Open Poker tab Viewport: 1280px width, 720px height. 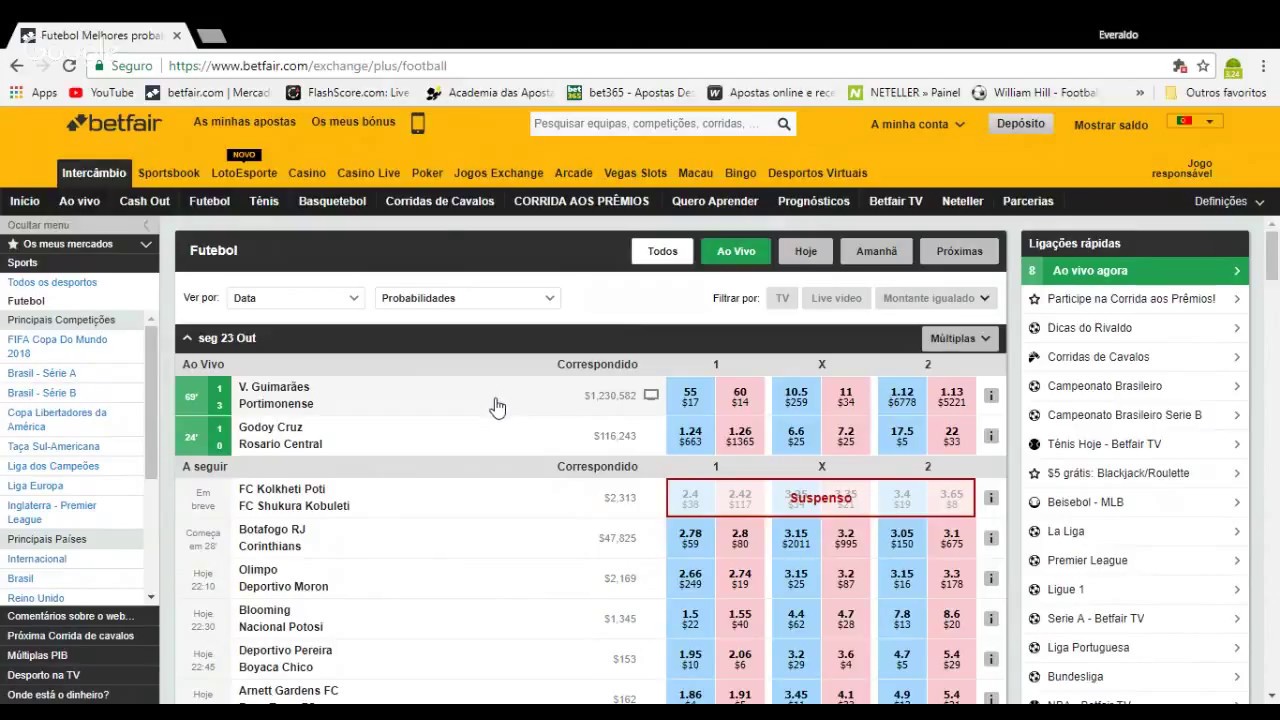pyautogui.click(x=427, y=173)
